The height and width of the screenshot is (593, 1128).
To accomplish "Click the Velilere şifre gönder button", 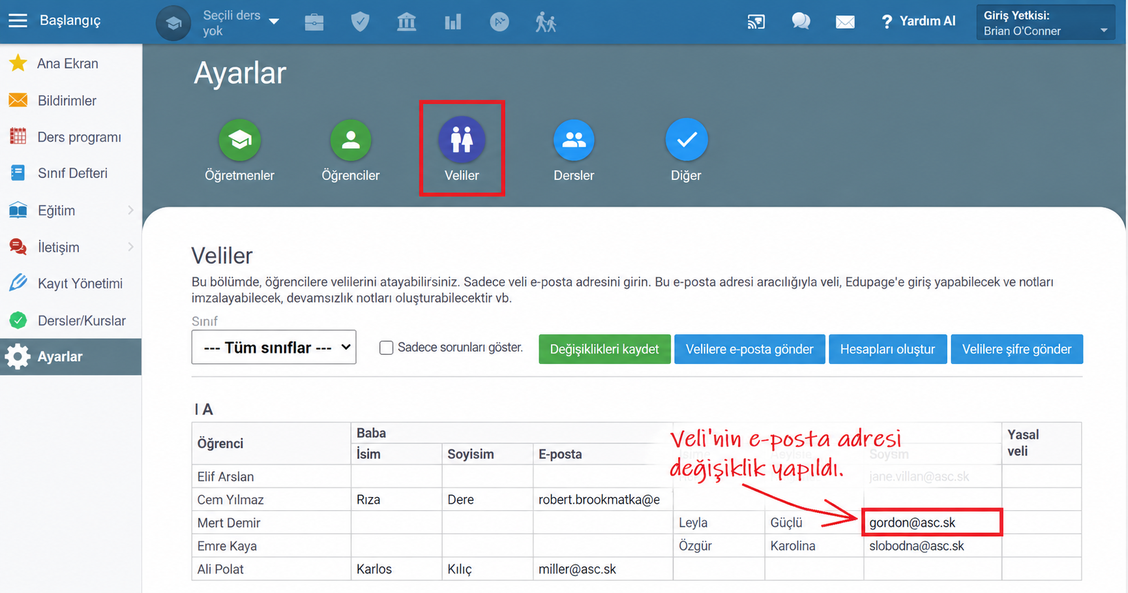I will tap(1016, 349).
